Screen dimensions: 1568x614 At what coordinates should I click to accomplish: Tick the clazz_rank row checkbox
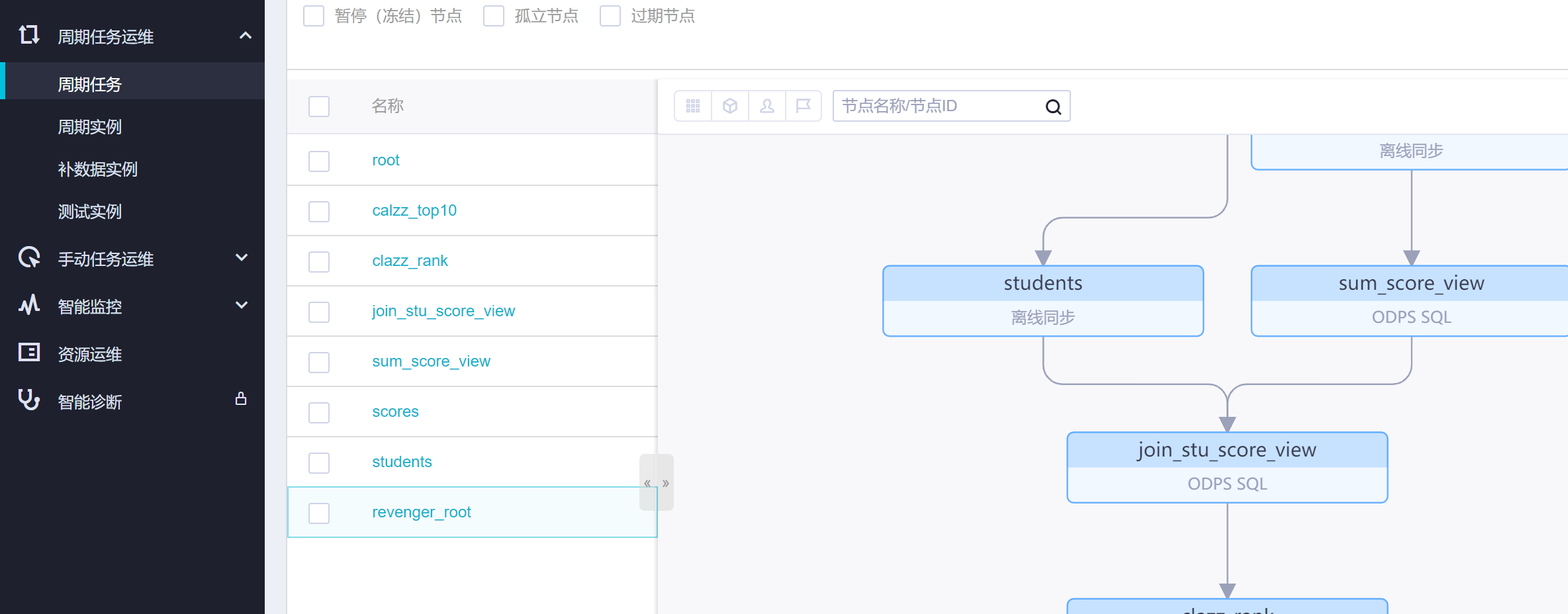pyautogui.click(x=319, y=262)
